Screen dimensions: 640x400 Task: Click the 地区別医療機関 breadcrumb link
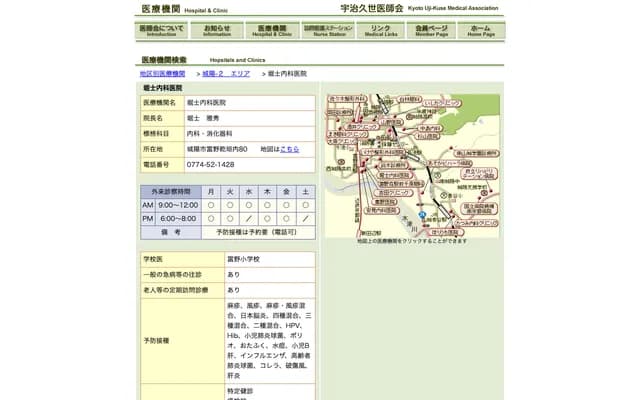point(162,74)
